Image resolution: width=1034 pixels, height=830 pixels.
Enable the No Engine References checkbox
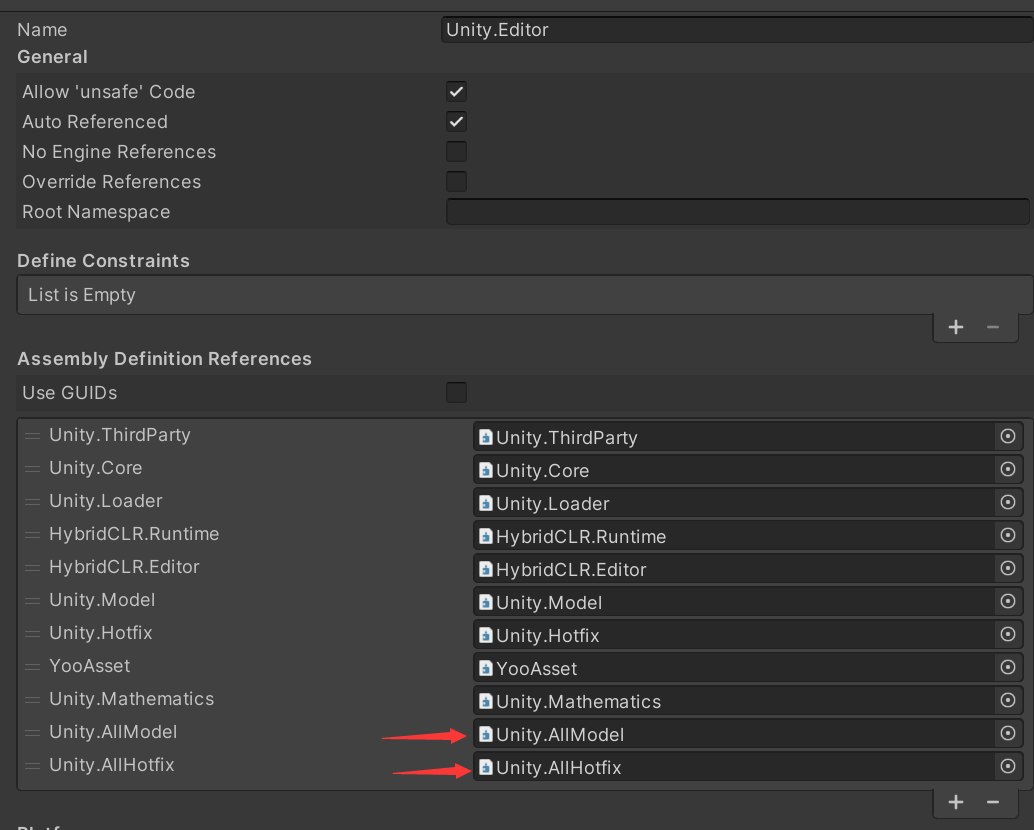456,152
